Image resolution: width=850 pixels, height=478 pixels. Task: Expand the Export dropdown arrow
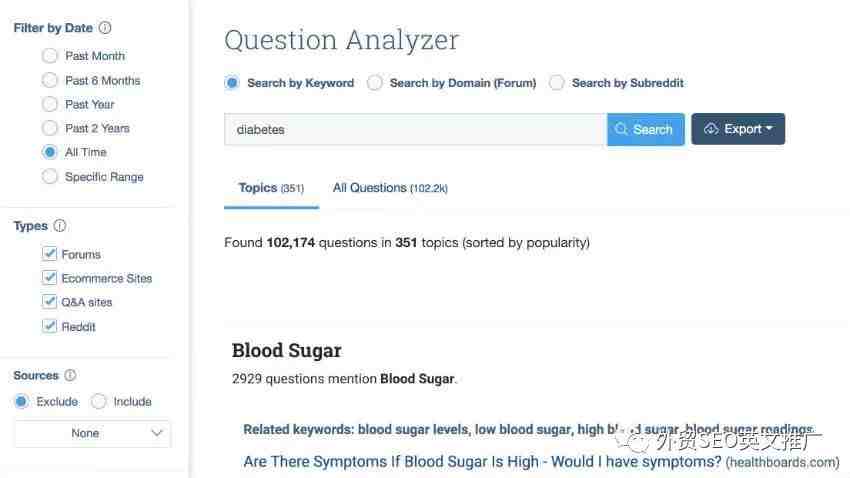769,128
